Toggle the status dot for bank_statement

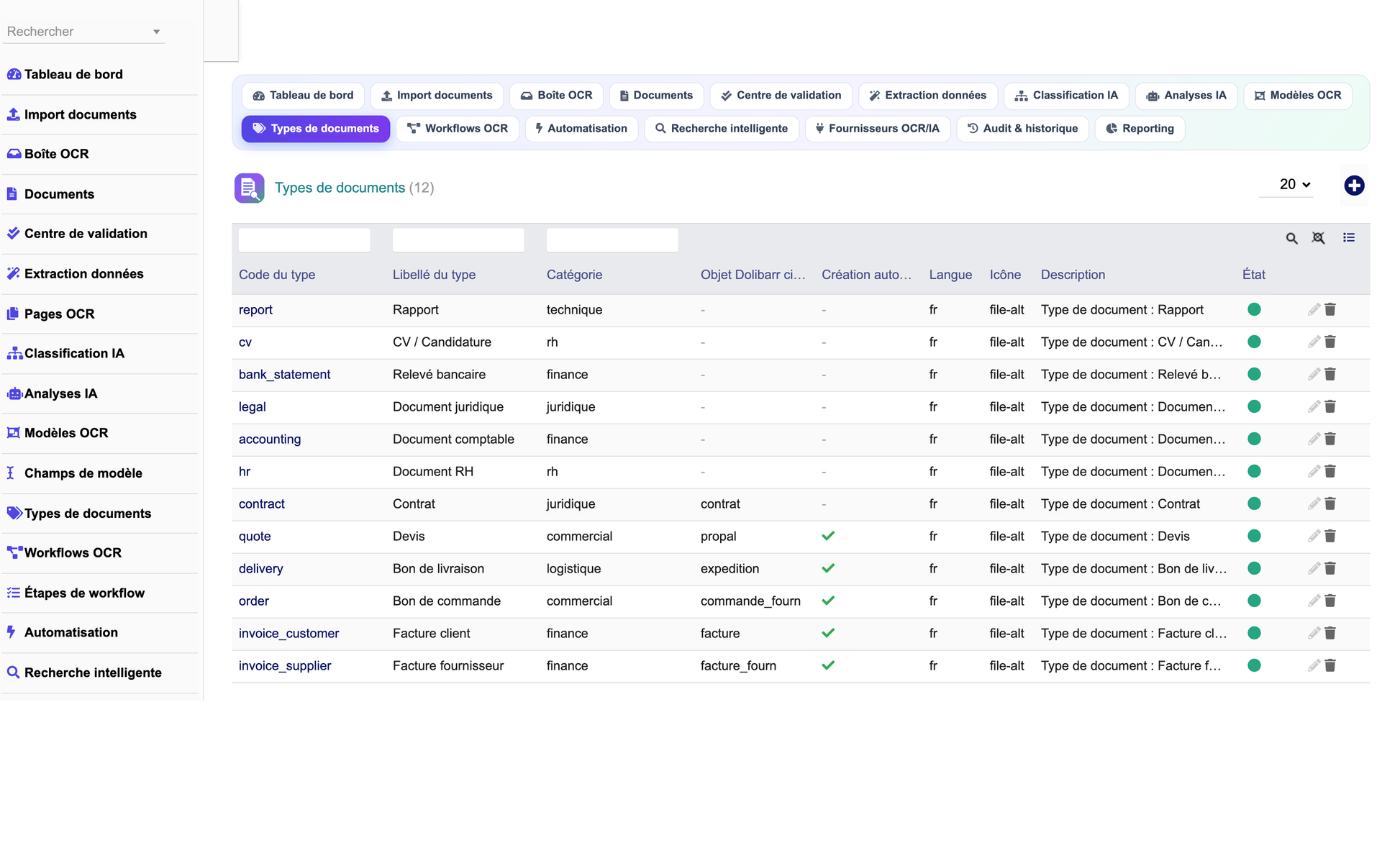1254,374
